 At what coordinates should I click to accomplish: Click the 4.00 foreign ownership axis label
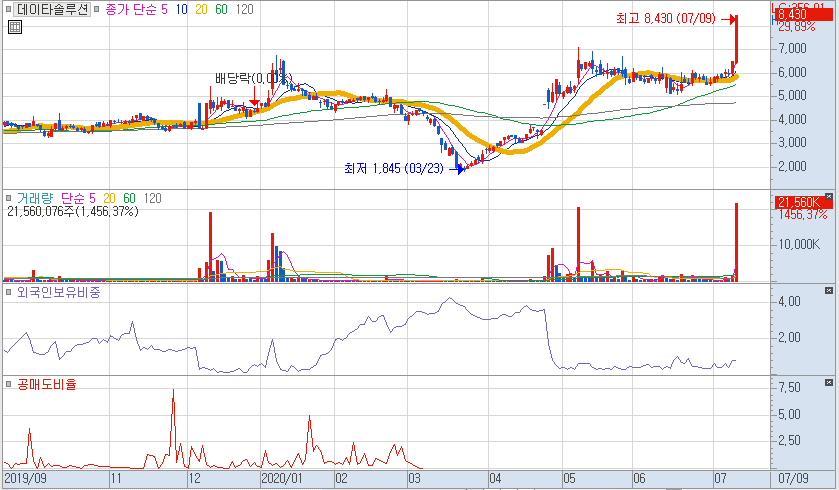pos(790,302)
